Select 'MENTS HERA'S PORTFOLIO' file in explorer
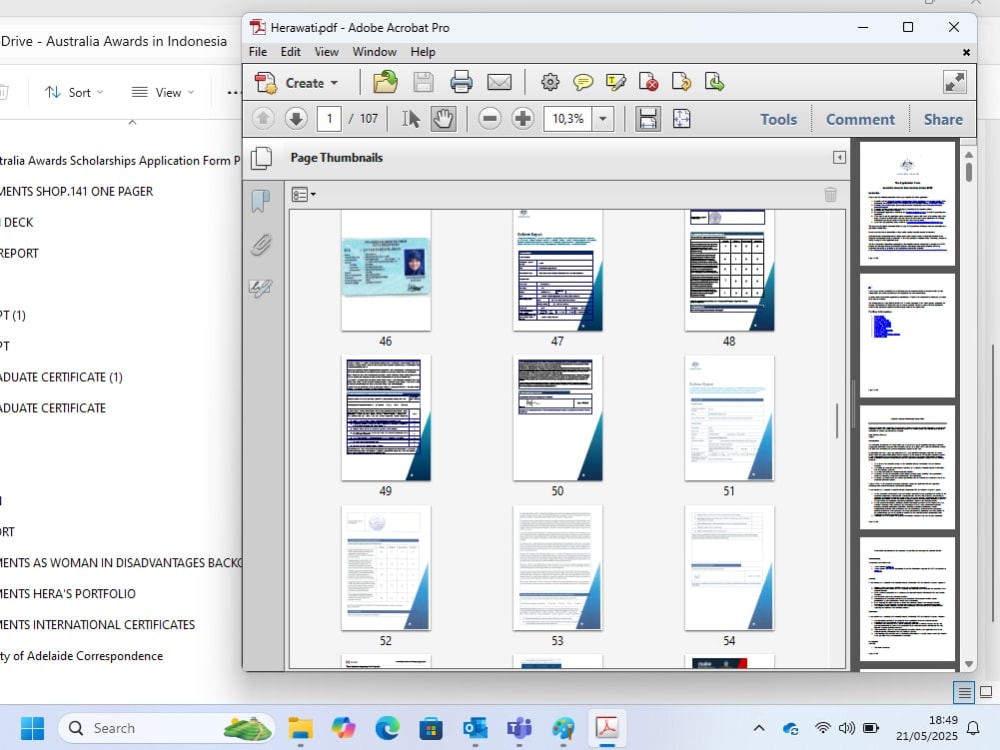This screenshot has height=750, width=1000. pyautogui.click(x=68, y=594)
